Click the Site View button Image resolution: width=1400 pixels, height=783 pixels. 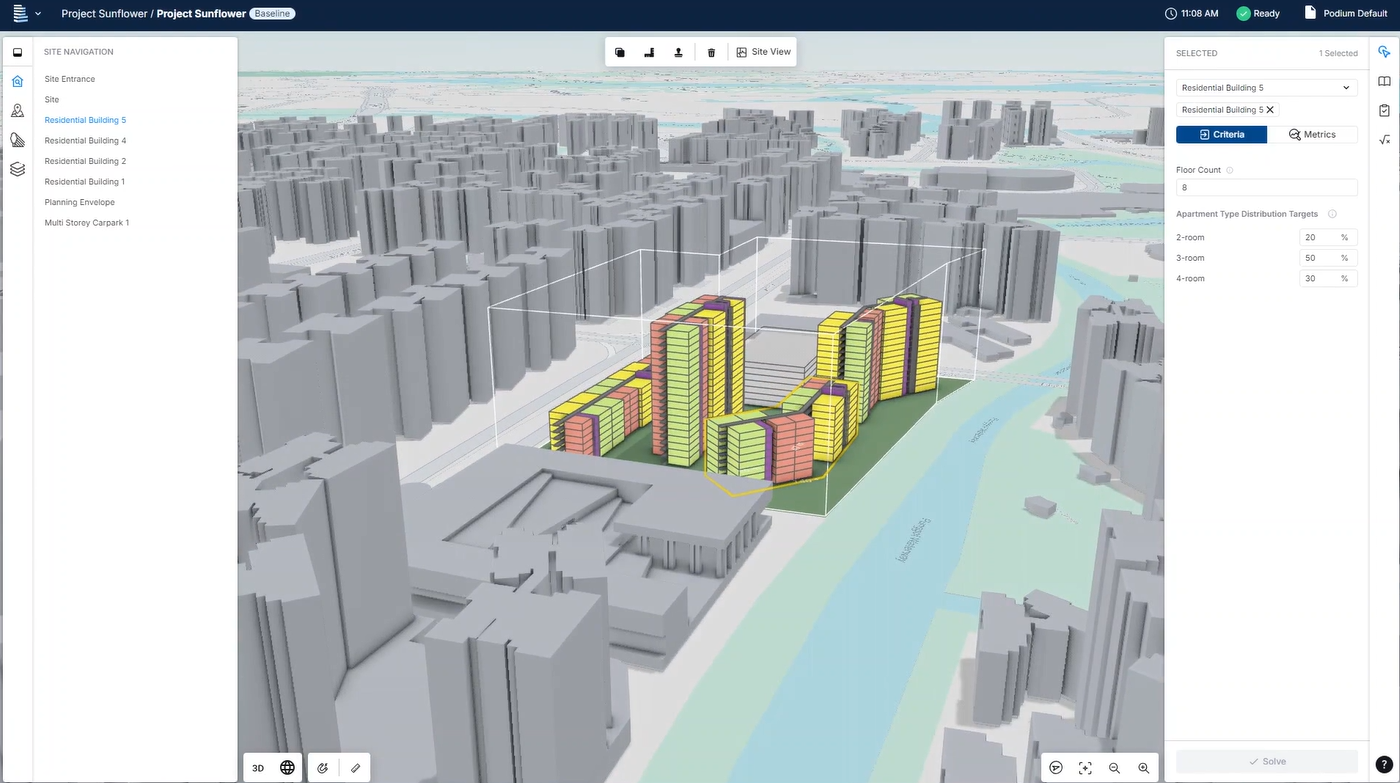click(x=763, y=52)
